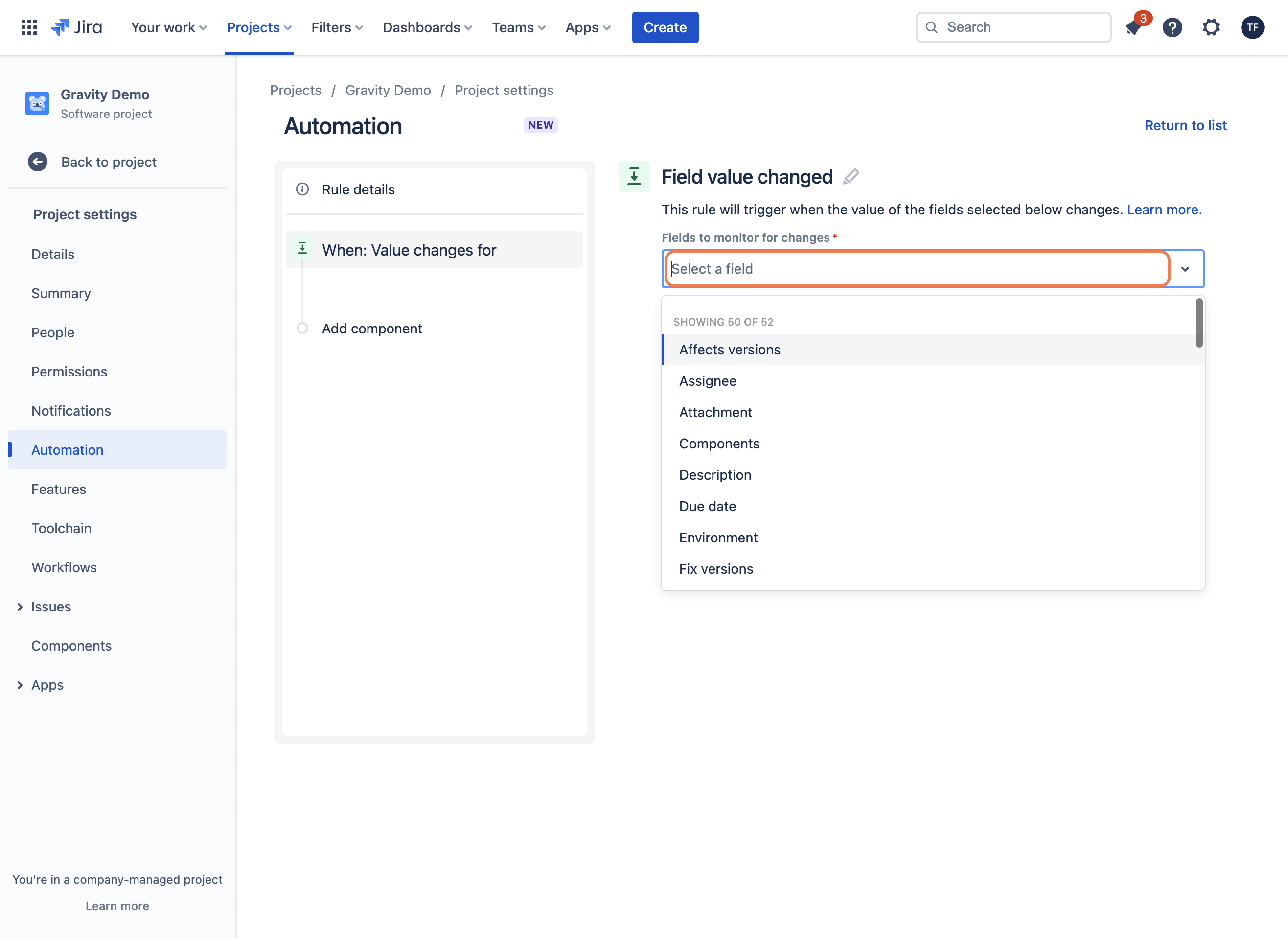This screenshot has height=939, width=1288.
Task: Open the TF profile avatar
Action: pyautogui.click(x=1252, y=27)
